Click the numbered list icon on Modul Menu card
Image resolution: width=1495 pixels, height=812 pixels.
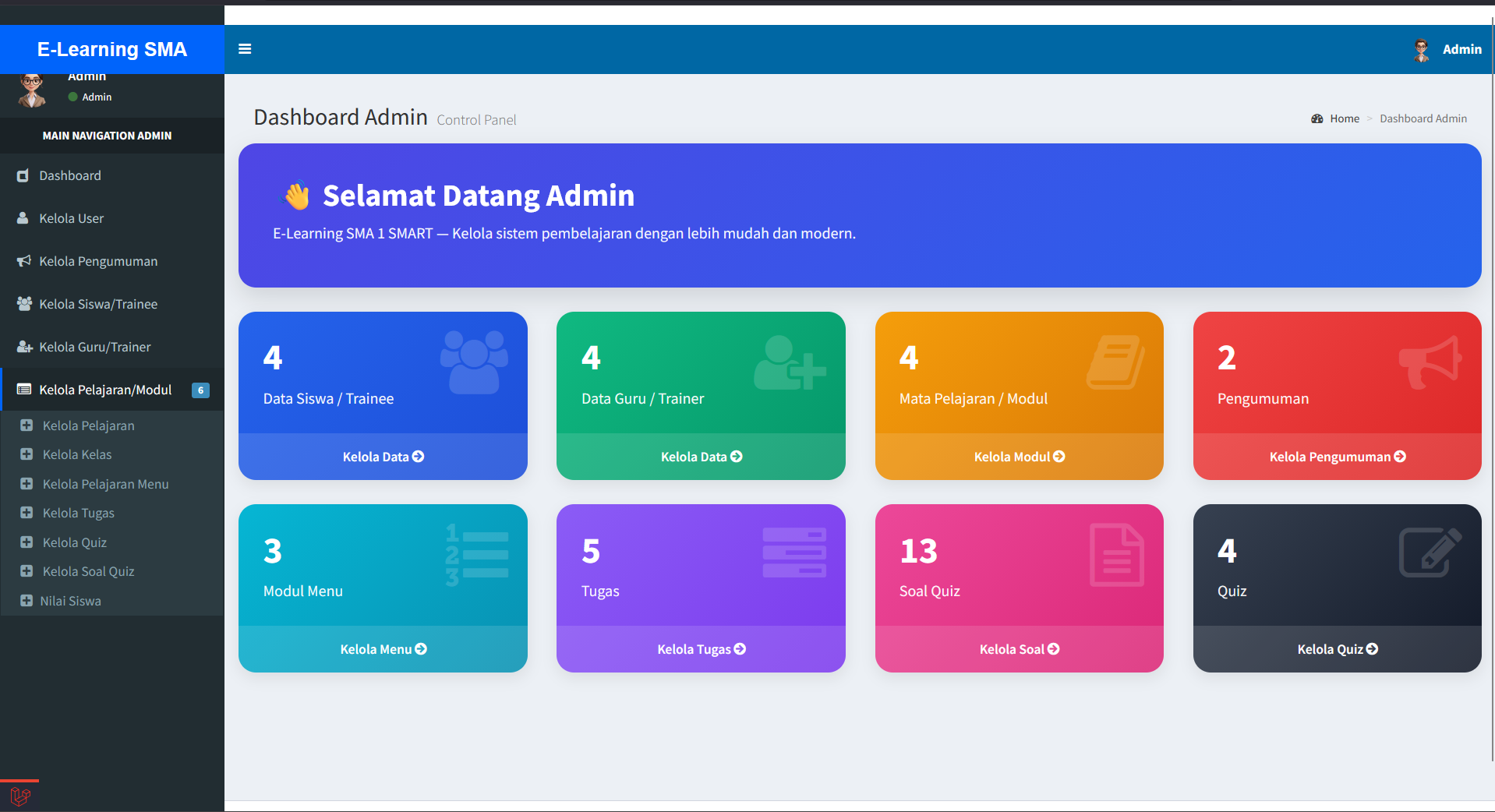476,555
